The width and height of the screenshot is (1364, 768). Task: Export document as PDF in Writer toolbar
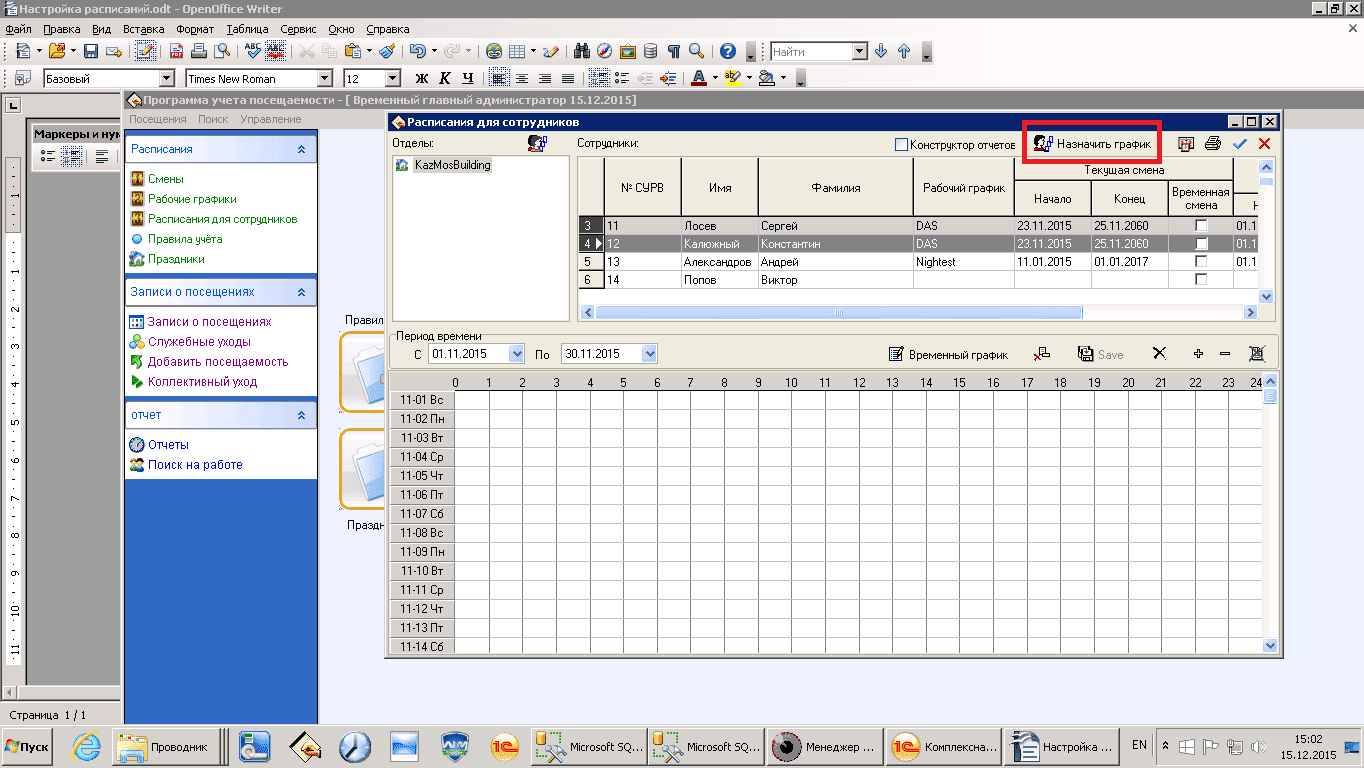point(176,51)
